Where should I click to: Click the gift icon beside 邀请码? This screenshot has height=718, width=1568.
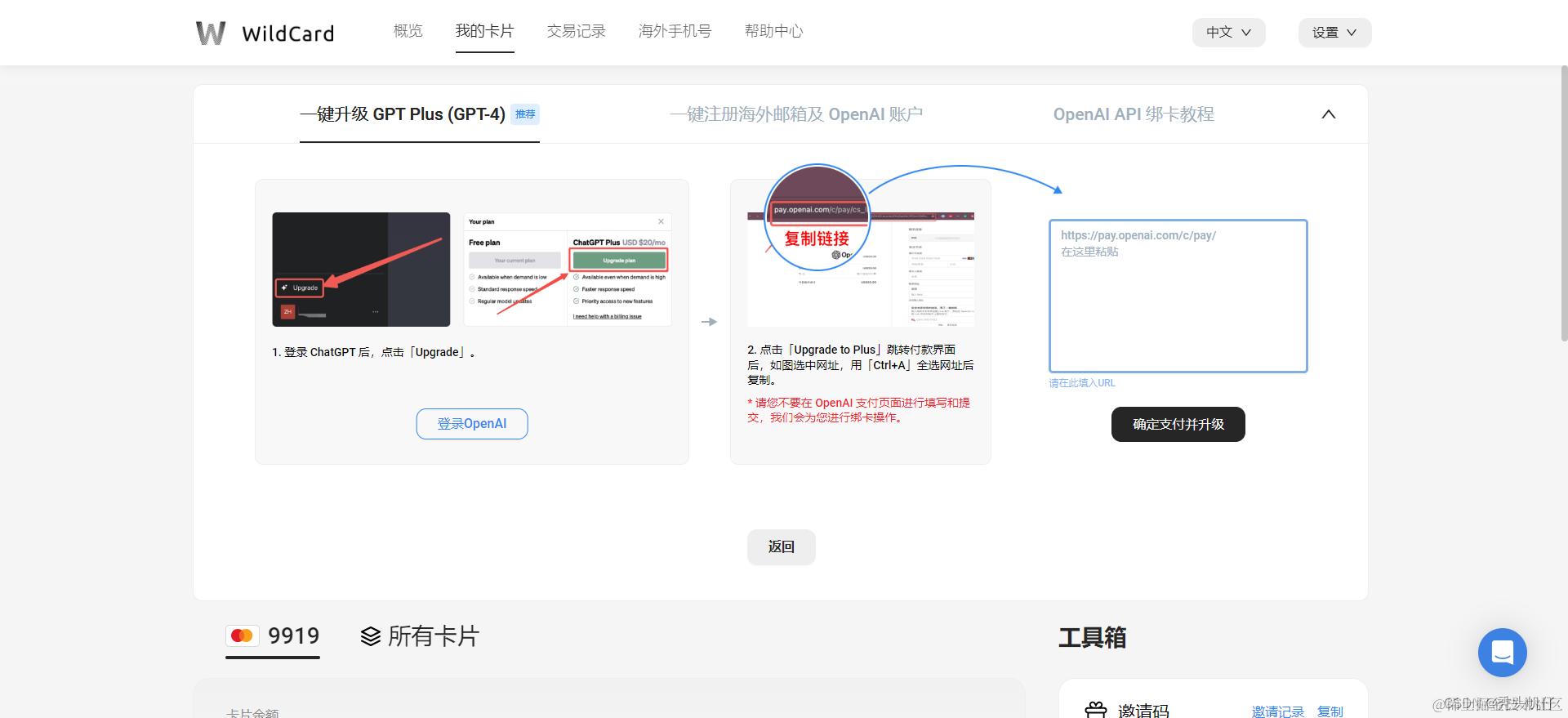click(x=1095, y=710)
